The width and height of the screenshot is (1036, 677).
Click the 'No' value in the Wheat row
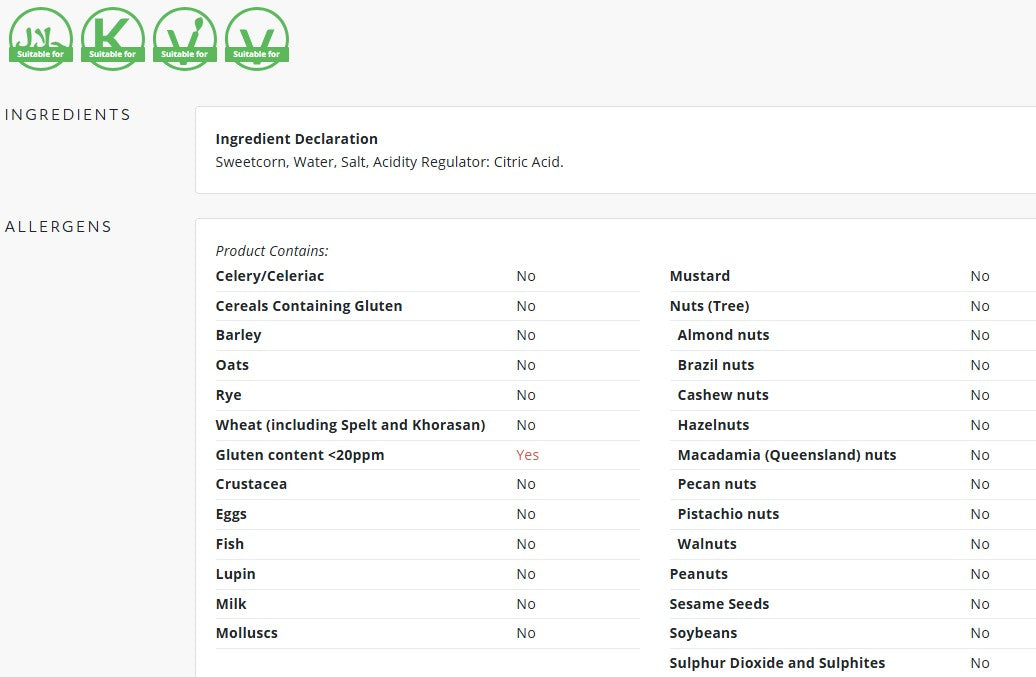[526, 425]
